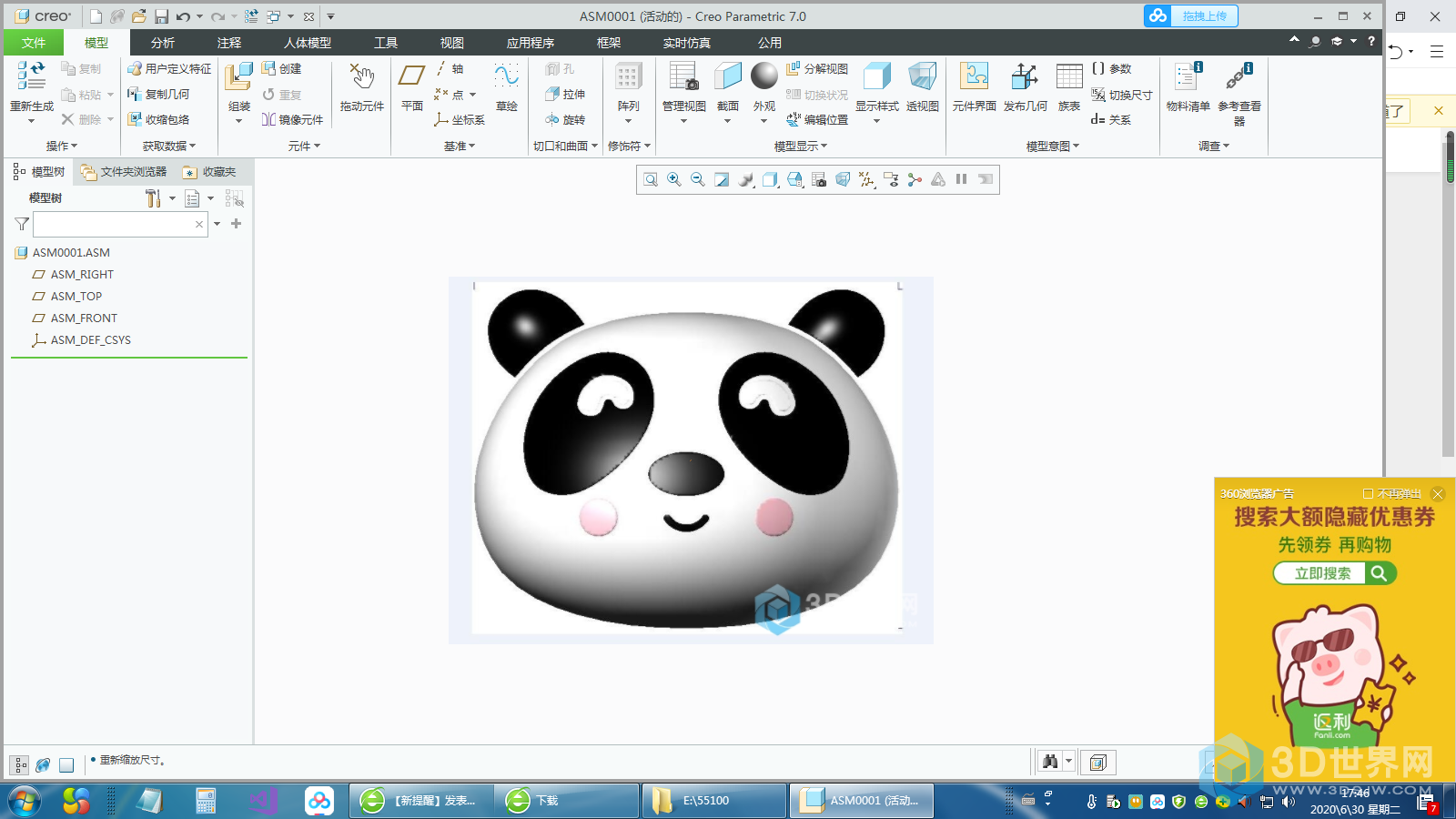Click the 立即搜索 button in the ad

[1334, 573]
